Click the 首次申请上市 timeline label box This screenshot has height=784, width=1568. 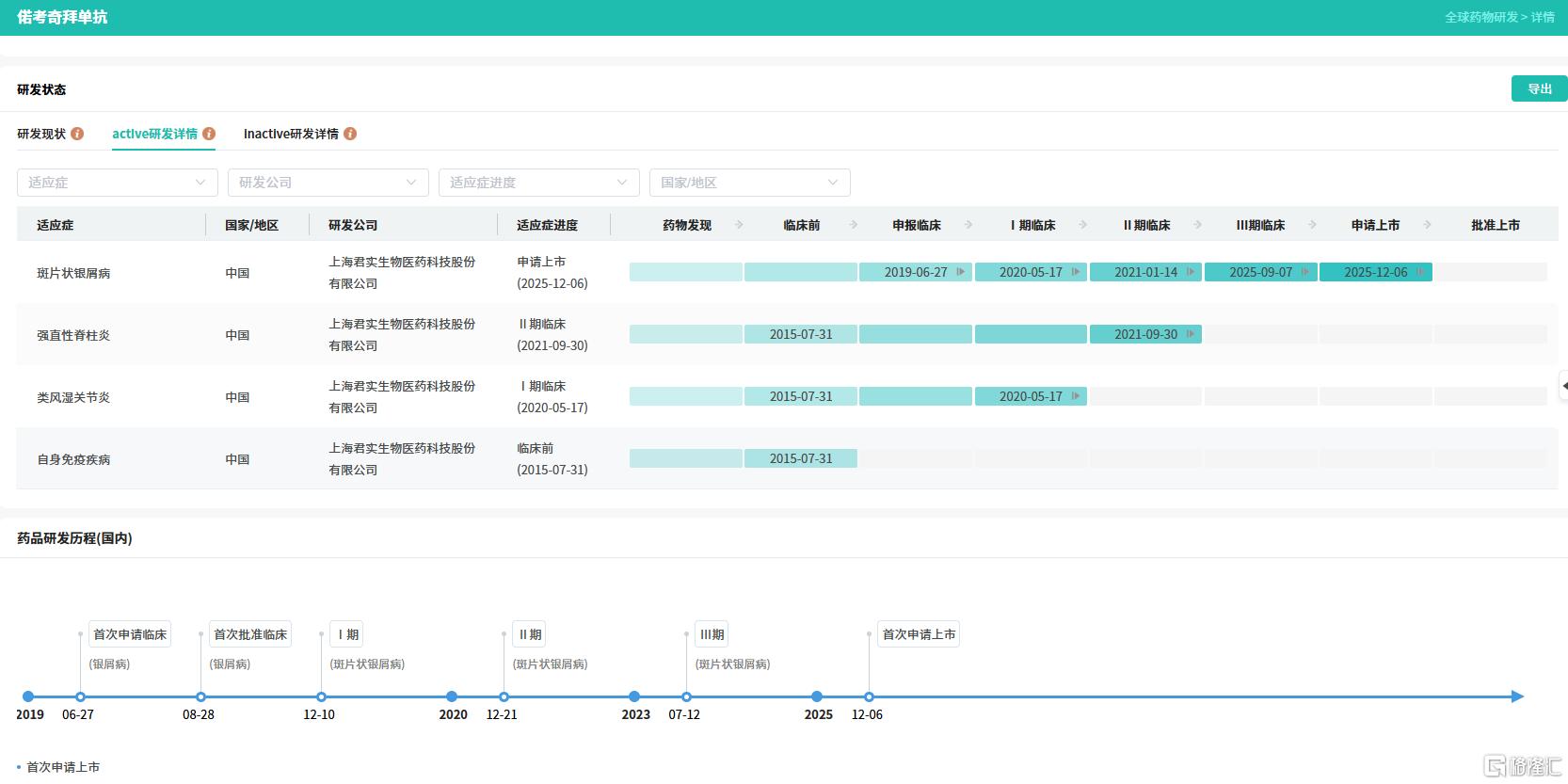click(x=919, y=634)
